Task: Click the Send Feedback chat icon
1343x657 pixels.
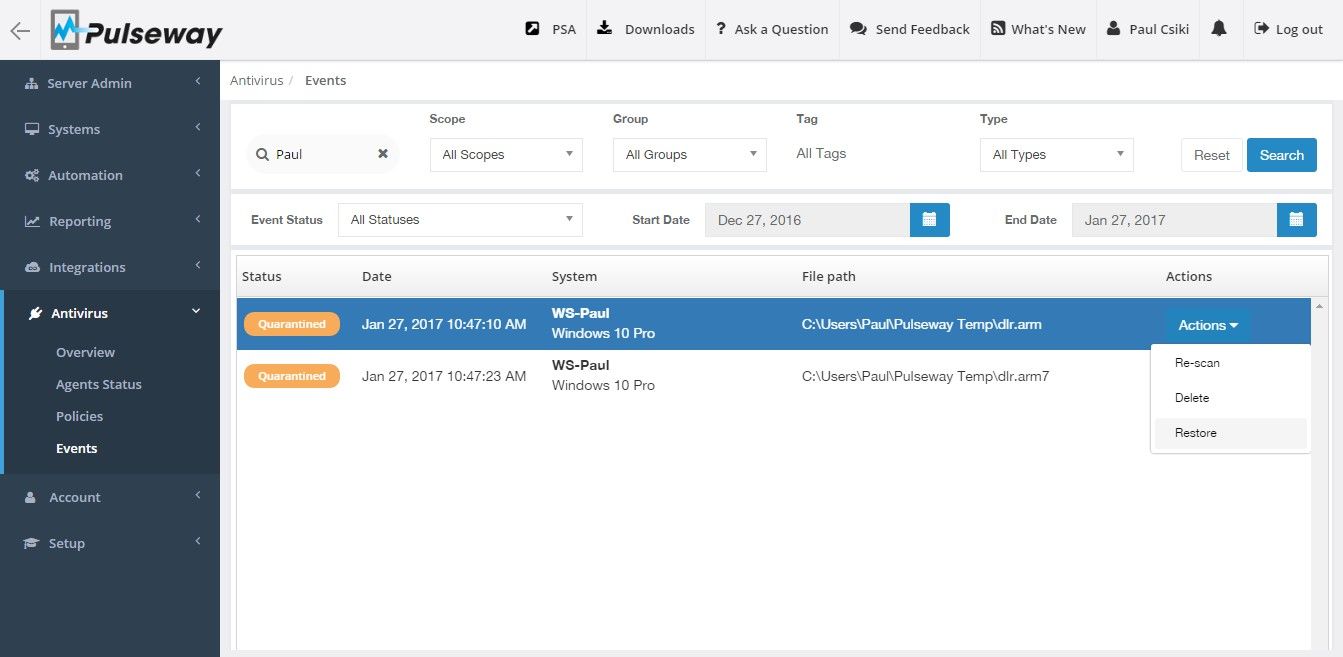Action: pyautogui.click(x=858, y=29)
